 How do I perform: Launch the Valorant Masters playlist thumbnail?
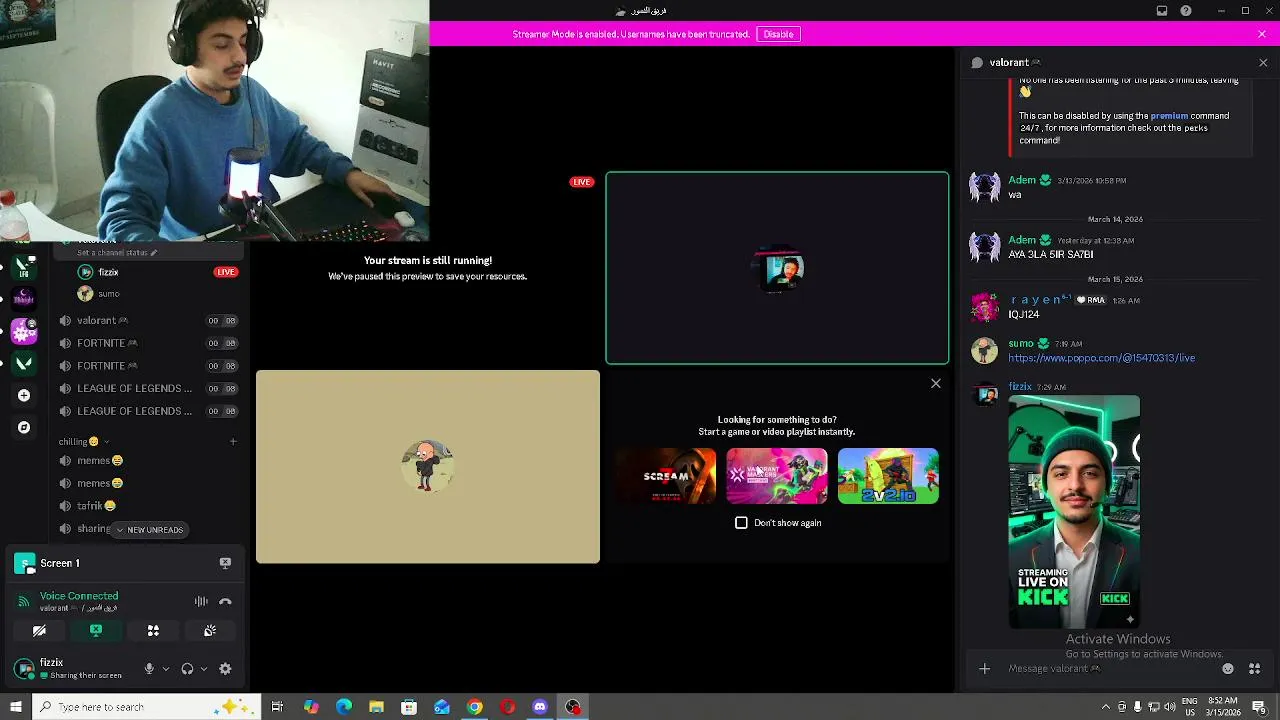tap(777, 476)
